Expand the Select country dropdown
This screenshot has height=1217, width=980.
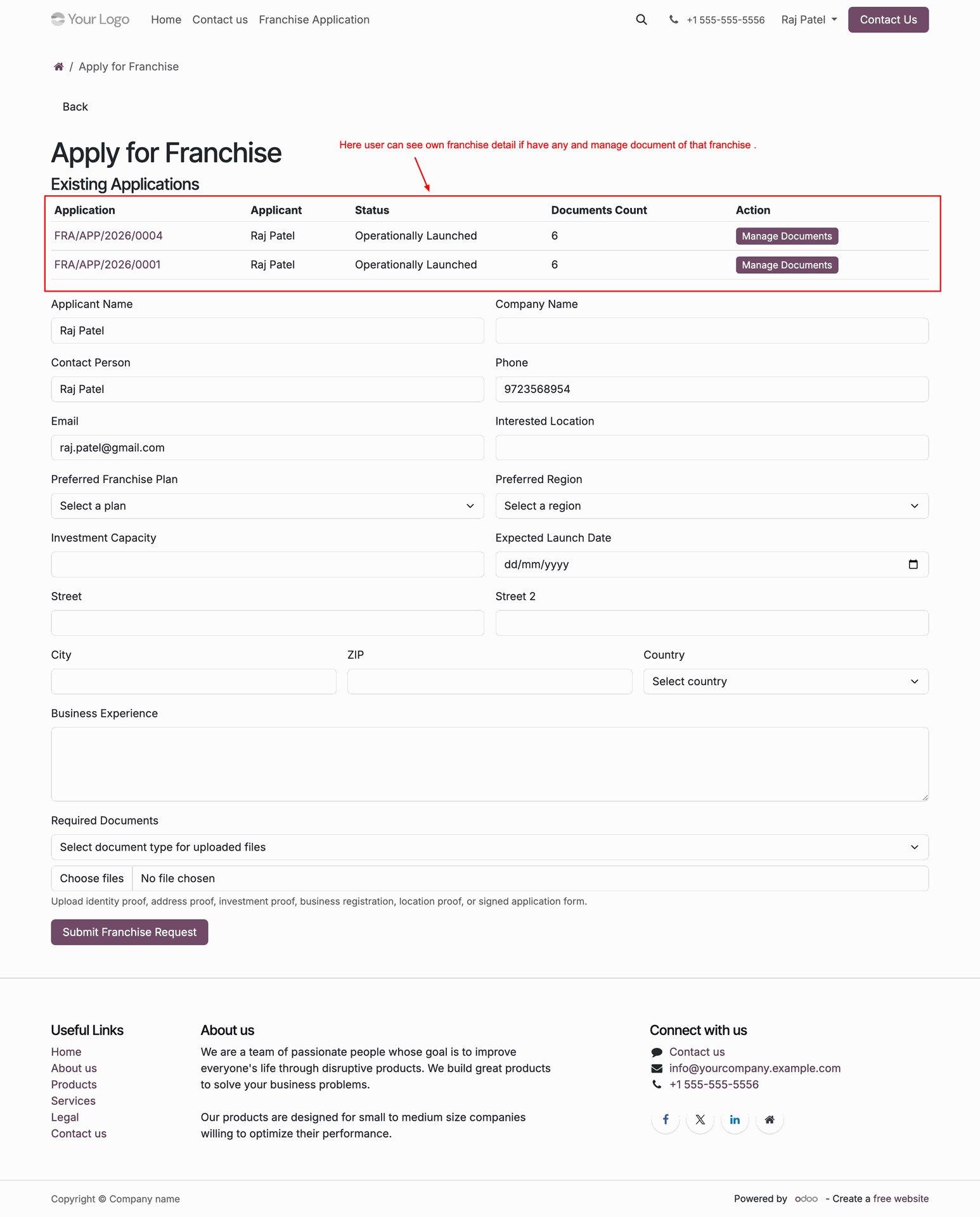point(786,681)
